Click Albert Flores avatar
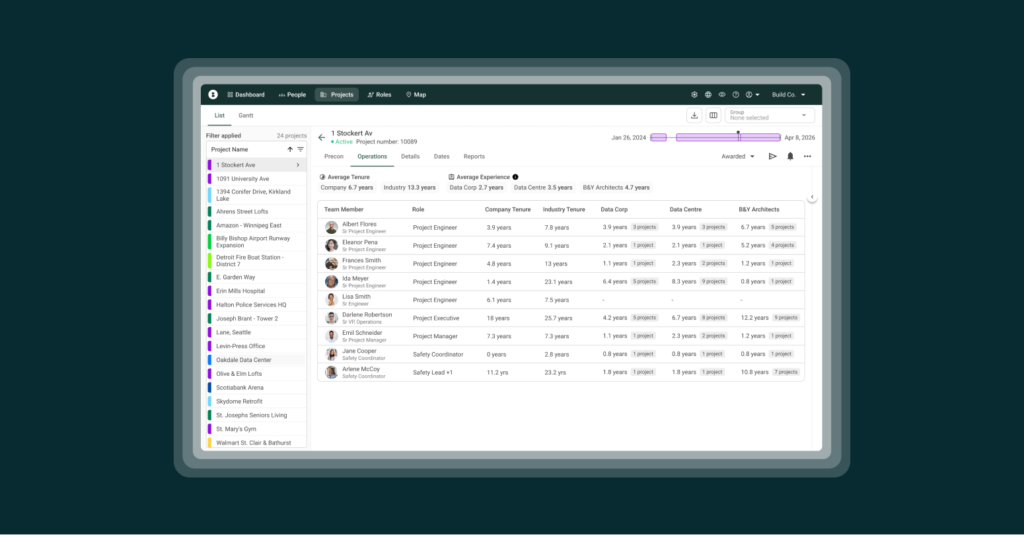Viewport: 1024px width, 535px height. [x=332, y=227]
